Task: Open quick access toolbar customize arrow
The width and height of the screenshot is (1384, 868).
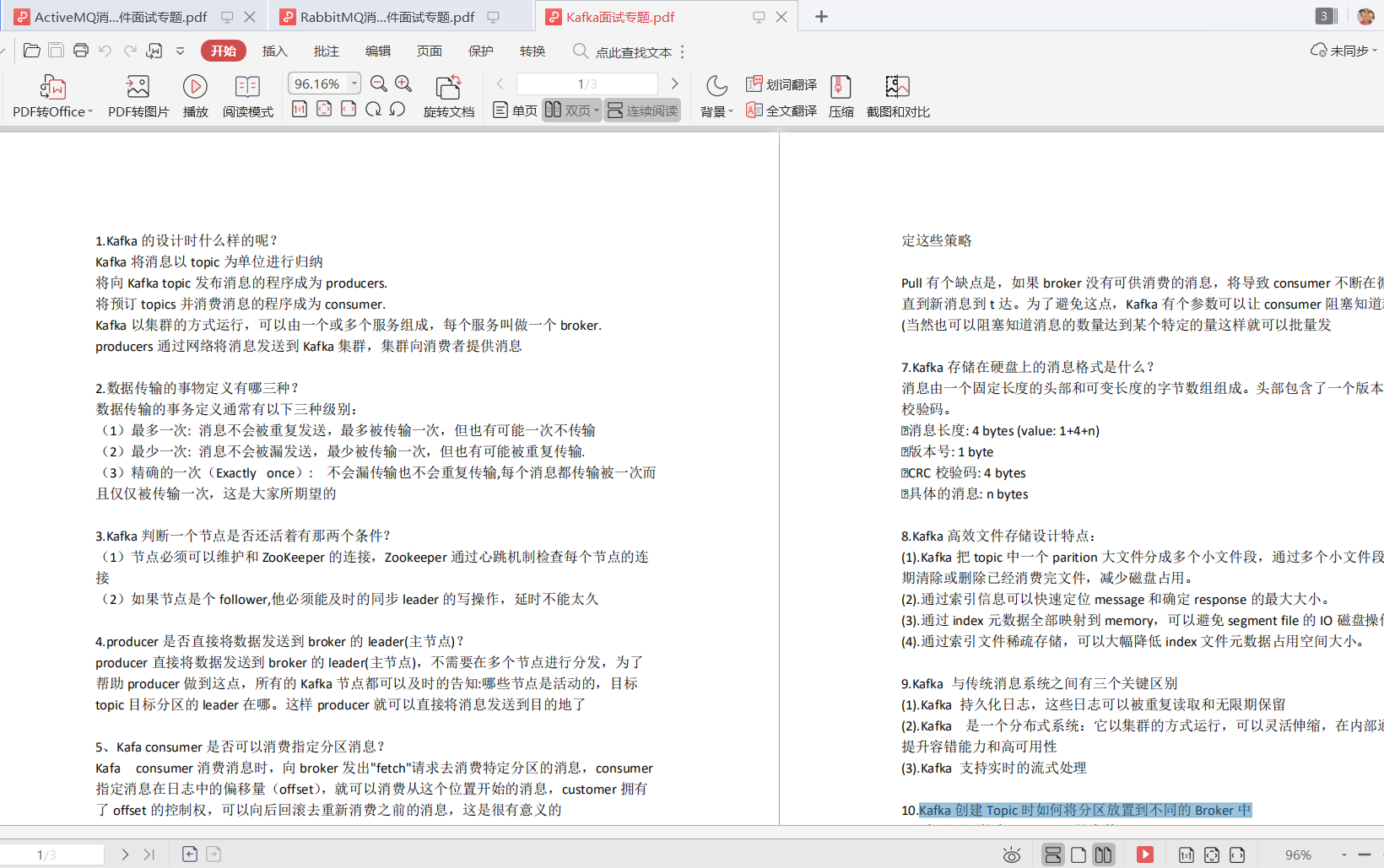Action: coord(181,51)
